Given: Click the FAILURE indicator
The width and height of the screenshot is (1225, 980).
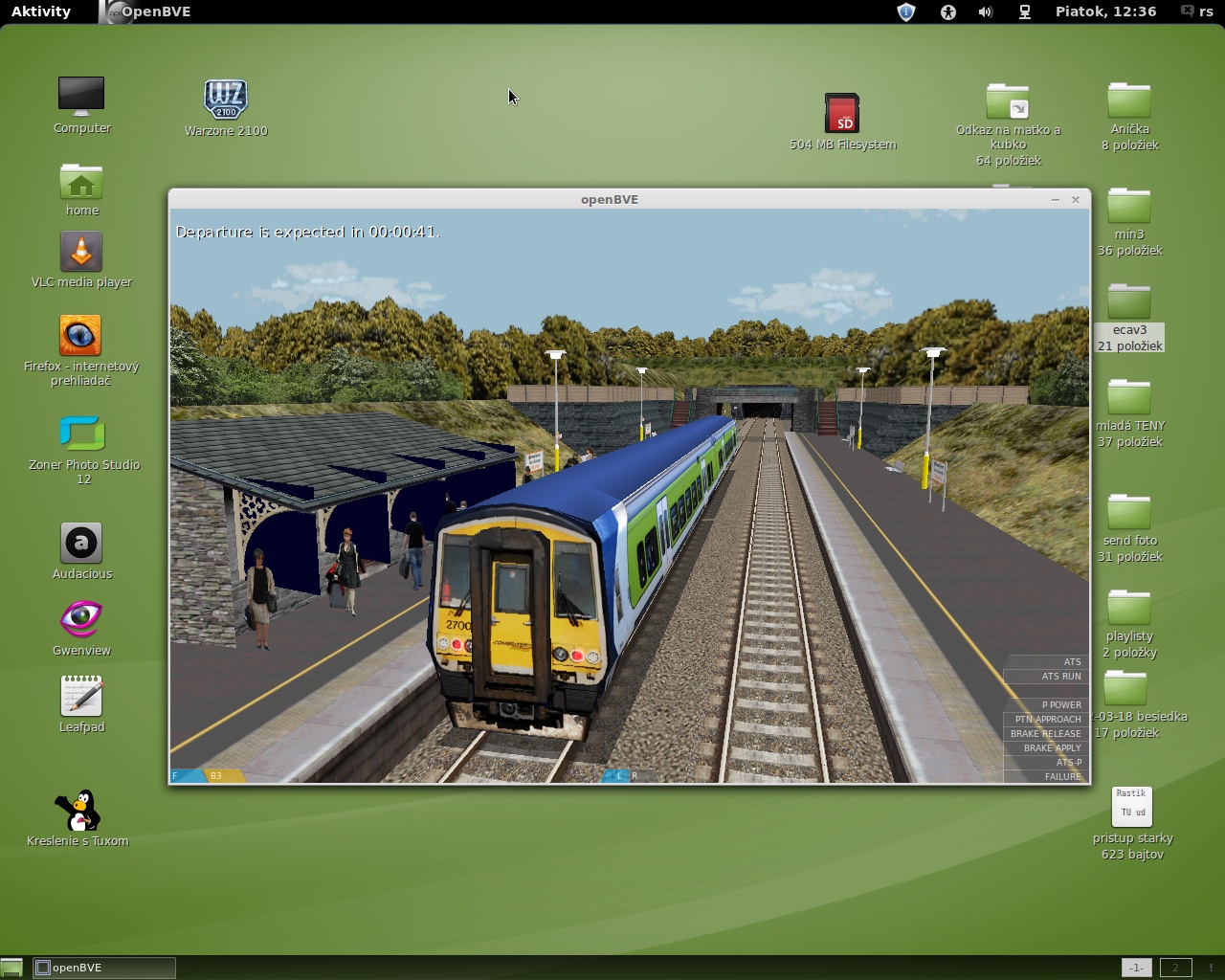Looking at the screenshot, I should tap(1046, 776).
